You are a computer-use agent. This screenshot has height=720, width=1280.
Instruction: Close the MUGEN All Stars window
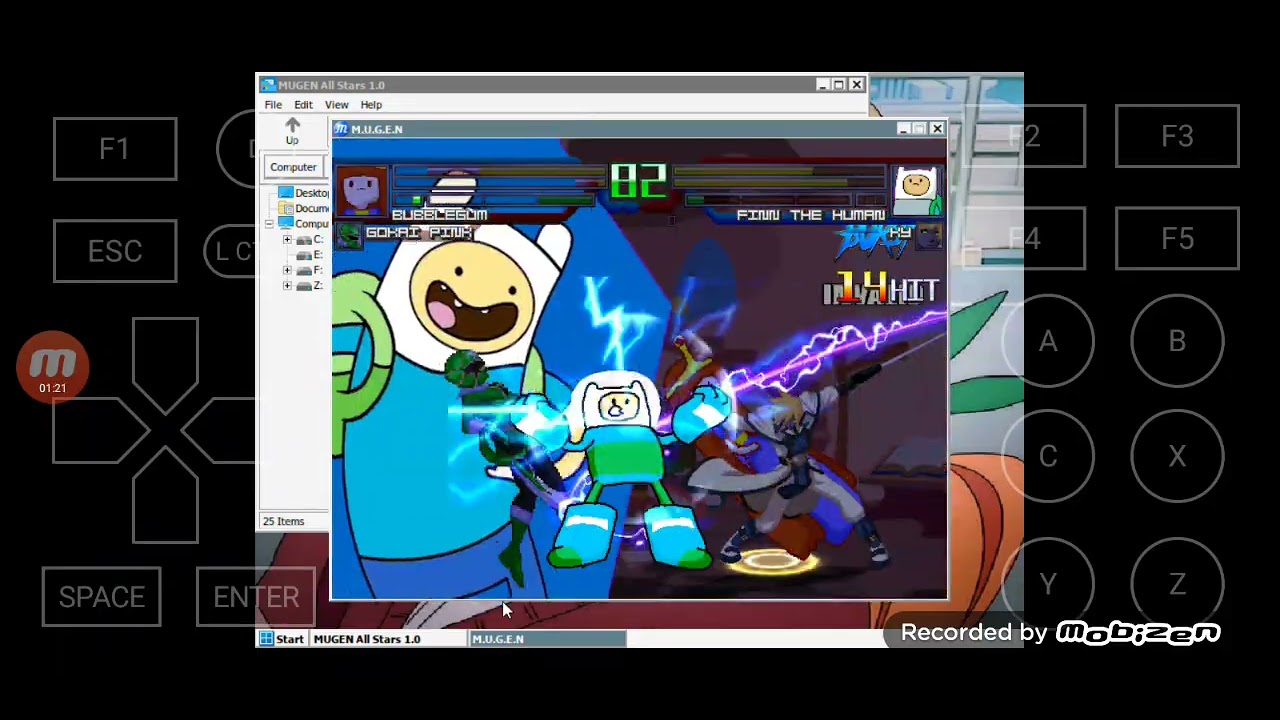pyautogui.click(x=856, y=85)
